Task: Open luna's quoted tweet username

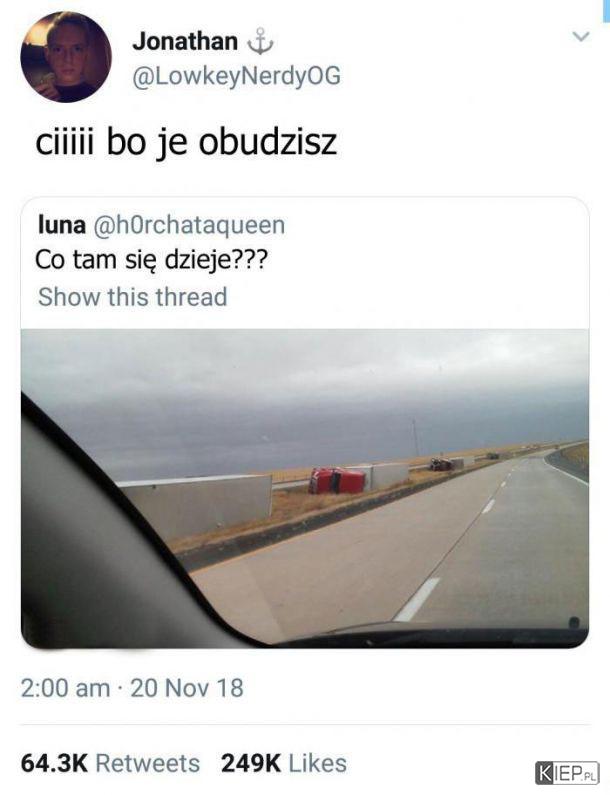Action: [62, 225]
